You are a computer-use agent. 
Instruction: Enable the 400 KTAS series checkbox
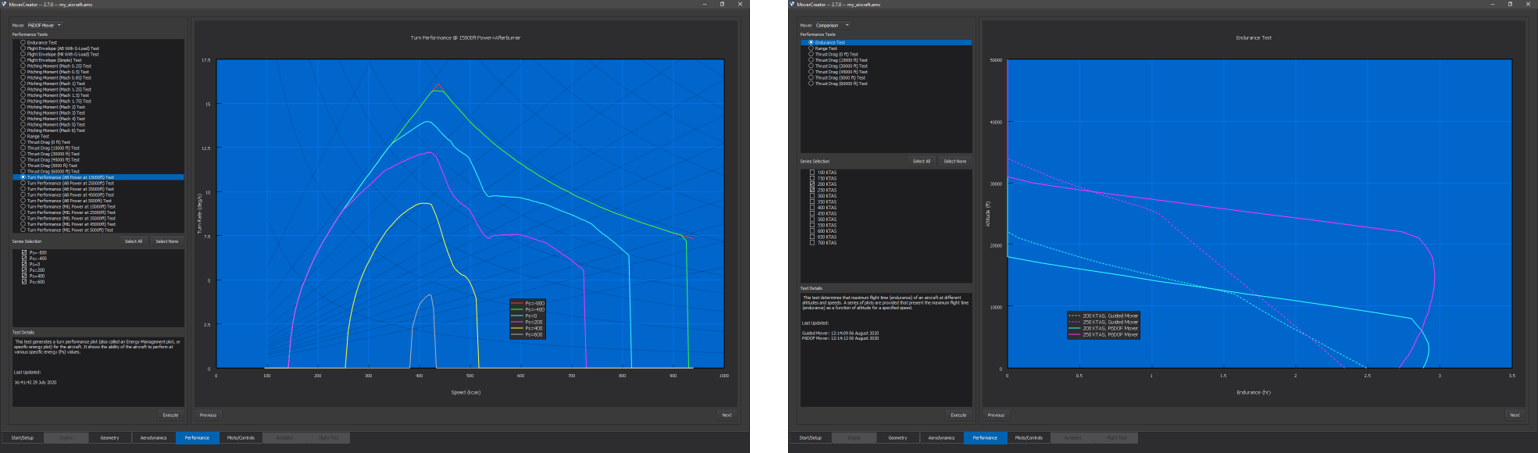812,207
